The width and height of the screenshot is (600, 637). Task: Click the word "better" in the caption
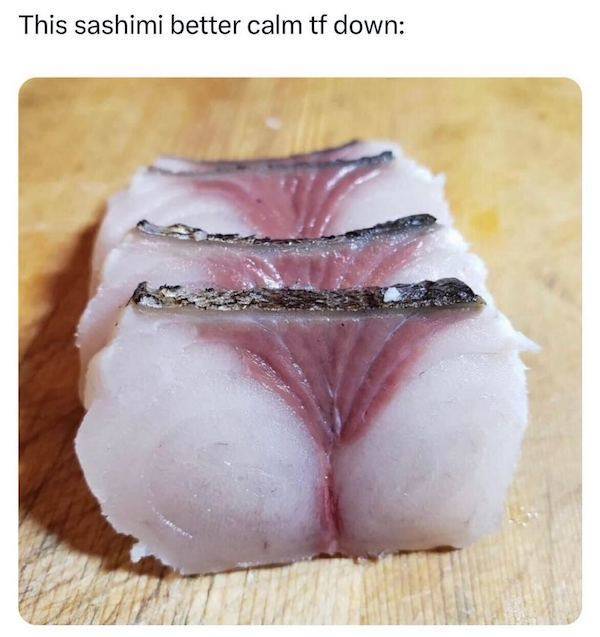click(x=205, y=25)
